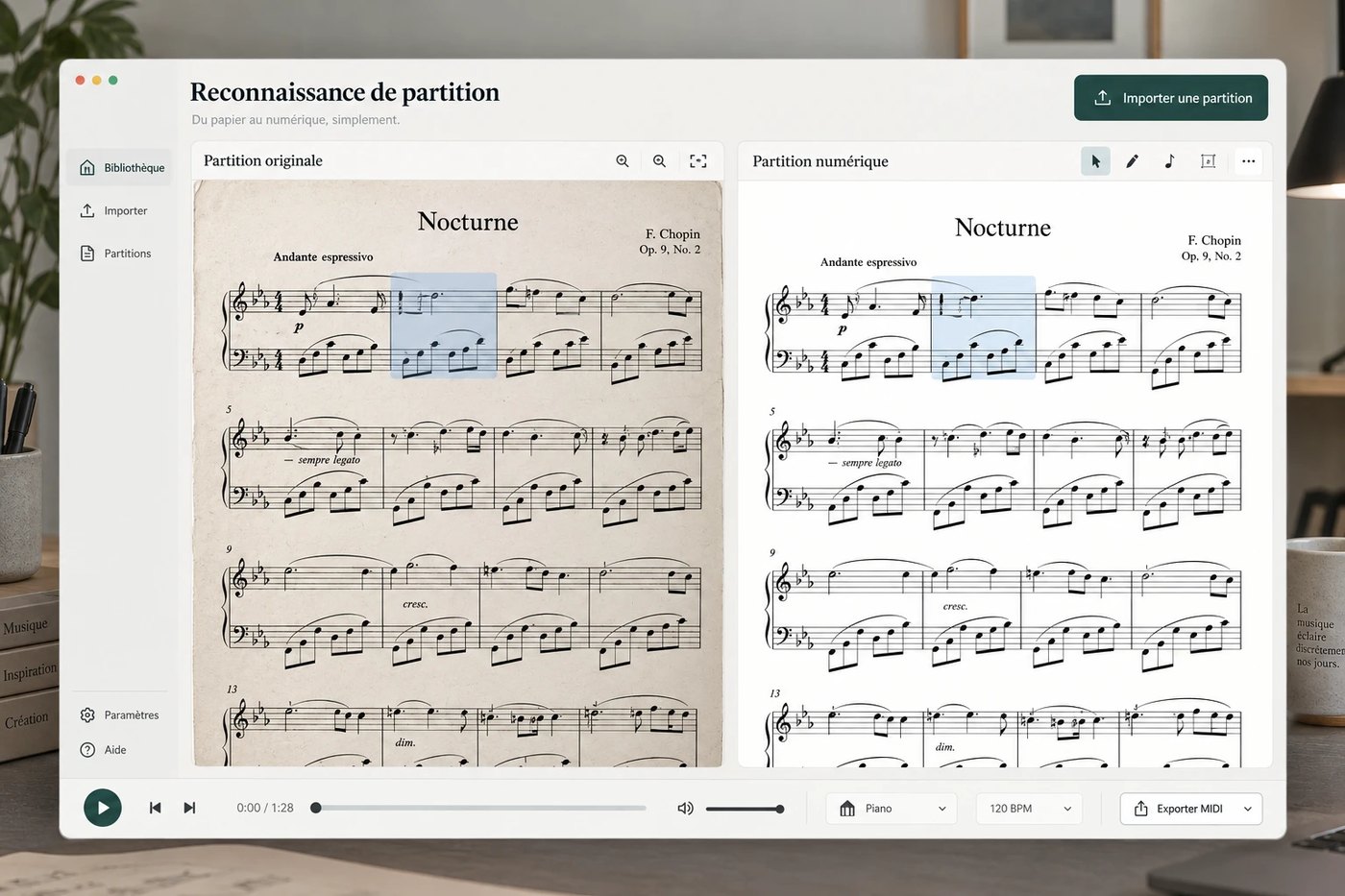Choose the music note insertion tool
This screenshot has height=896, width=1345.
(x=1169, y=161)
